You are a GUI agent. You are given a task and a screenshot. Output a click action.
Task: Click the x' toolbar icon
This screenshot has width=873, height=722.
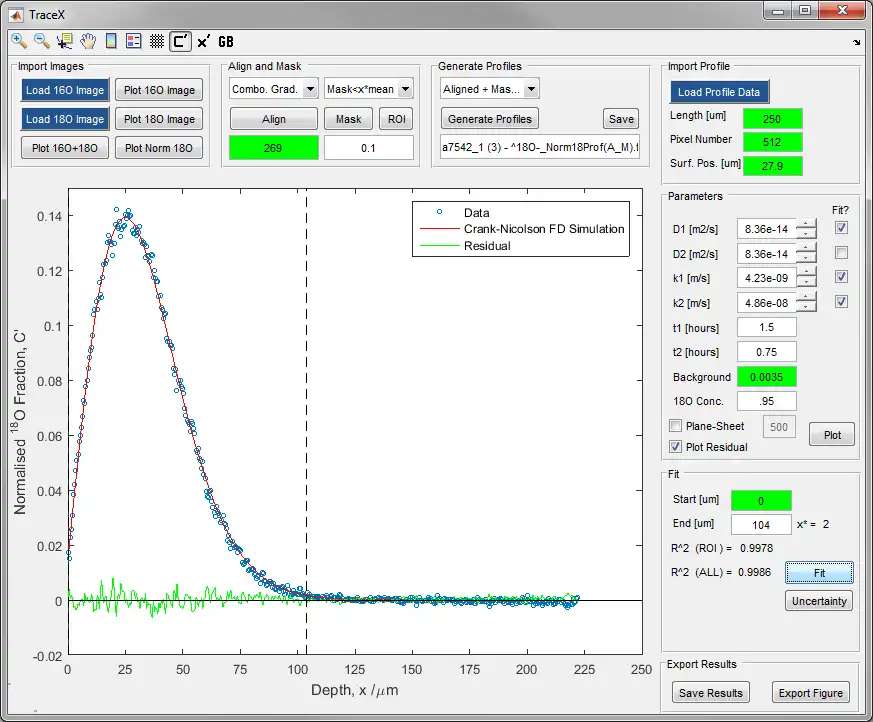[x=203, y=41]
